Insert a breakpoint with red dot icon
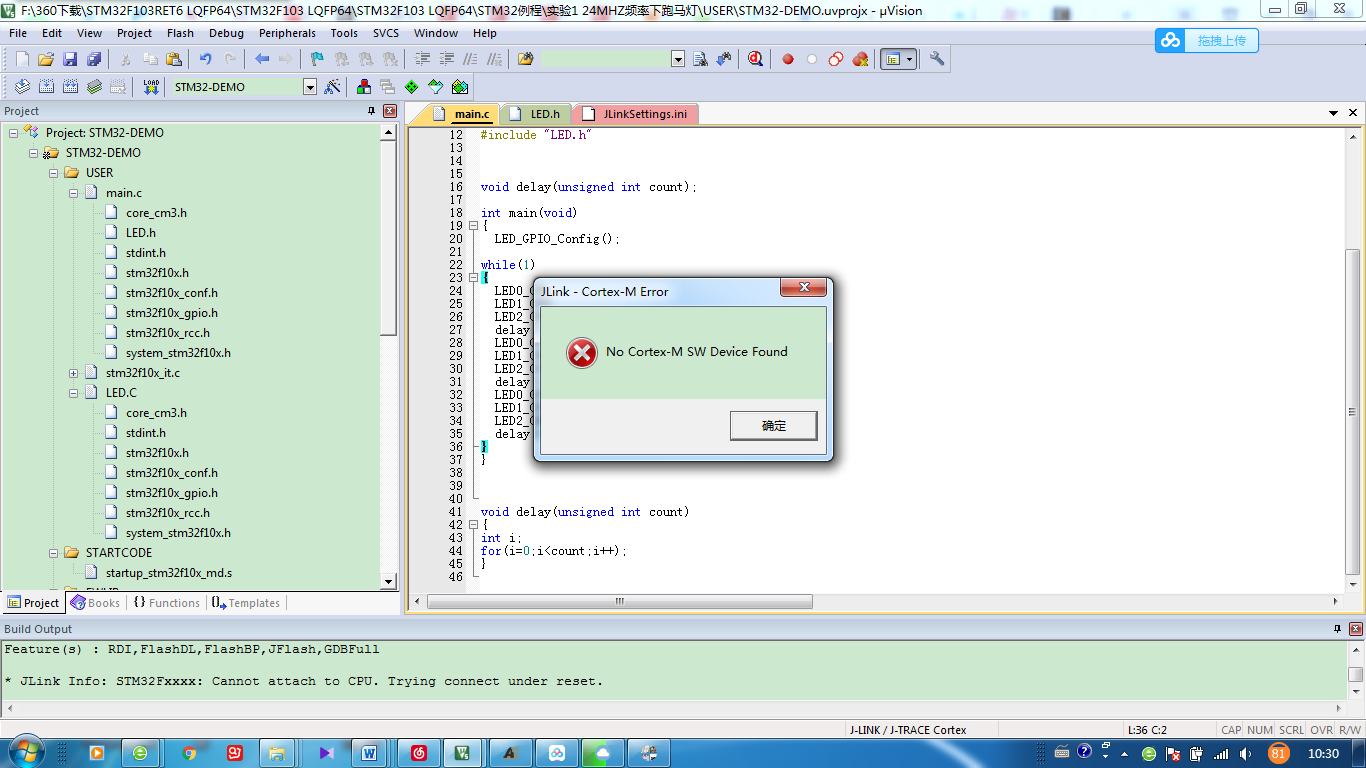This screenshot has height=768, width=1366. coord(788,59)
